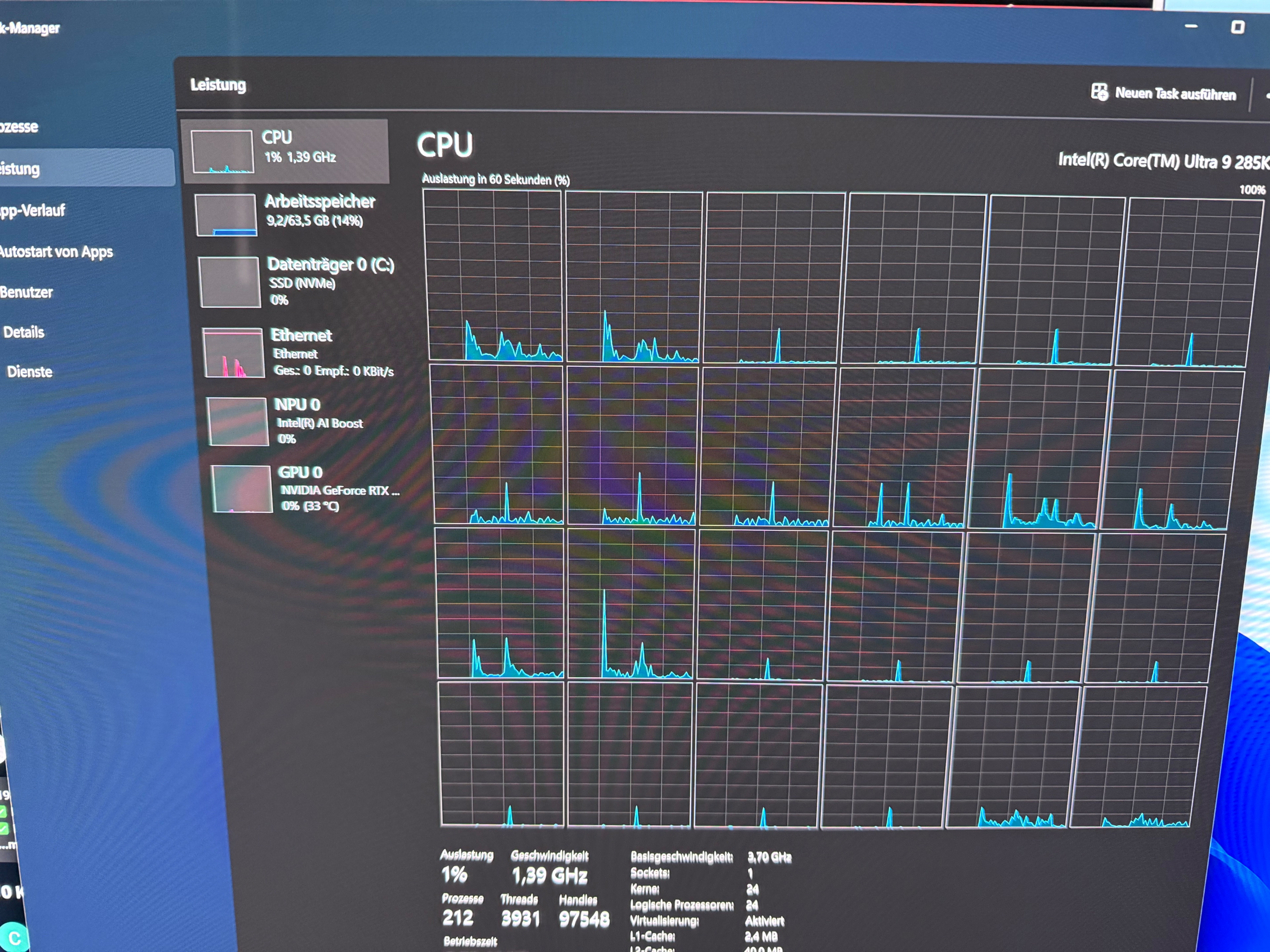Minimize the Task-Manager window

pos(1191,26)
